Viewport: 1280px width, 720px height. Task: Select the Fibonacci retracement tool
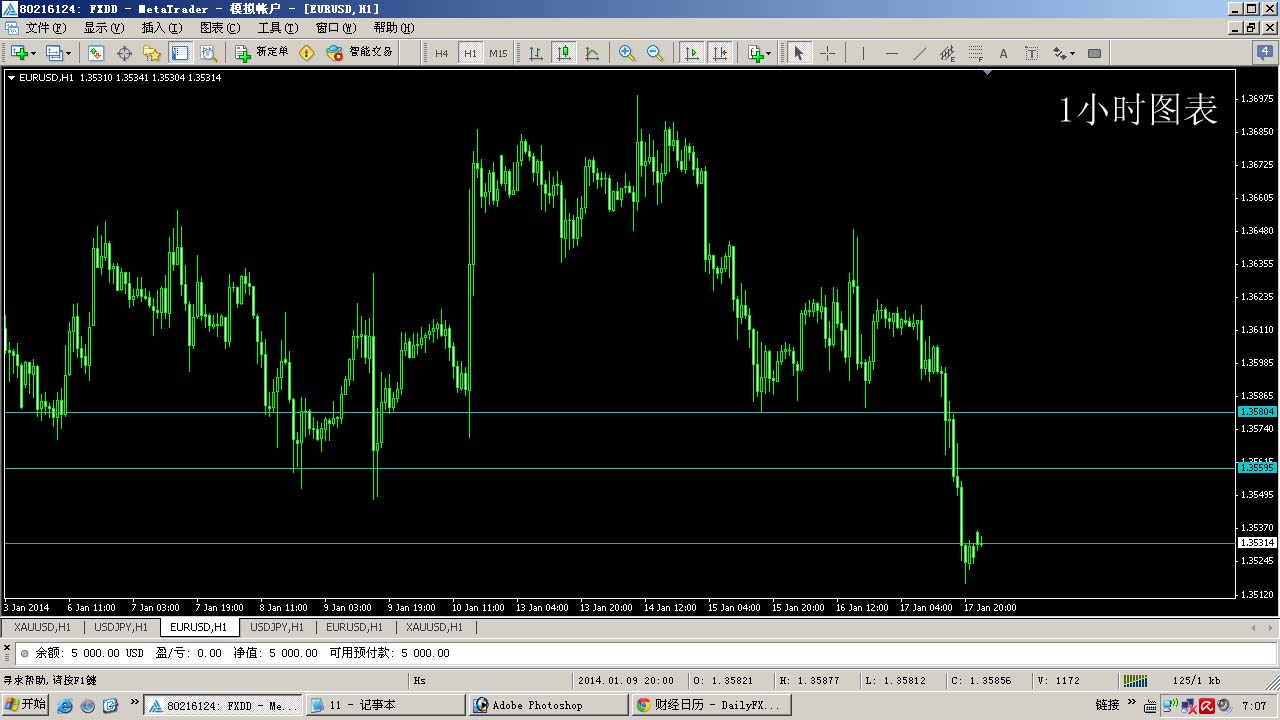pos(976,53)
